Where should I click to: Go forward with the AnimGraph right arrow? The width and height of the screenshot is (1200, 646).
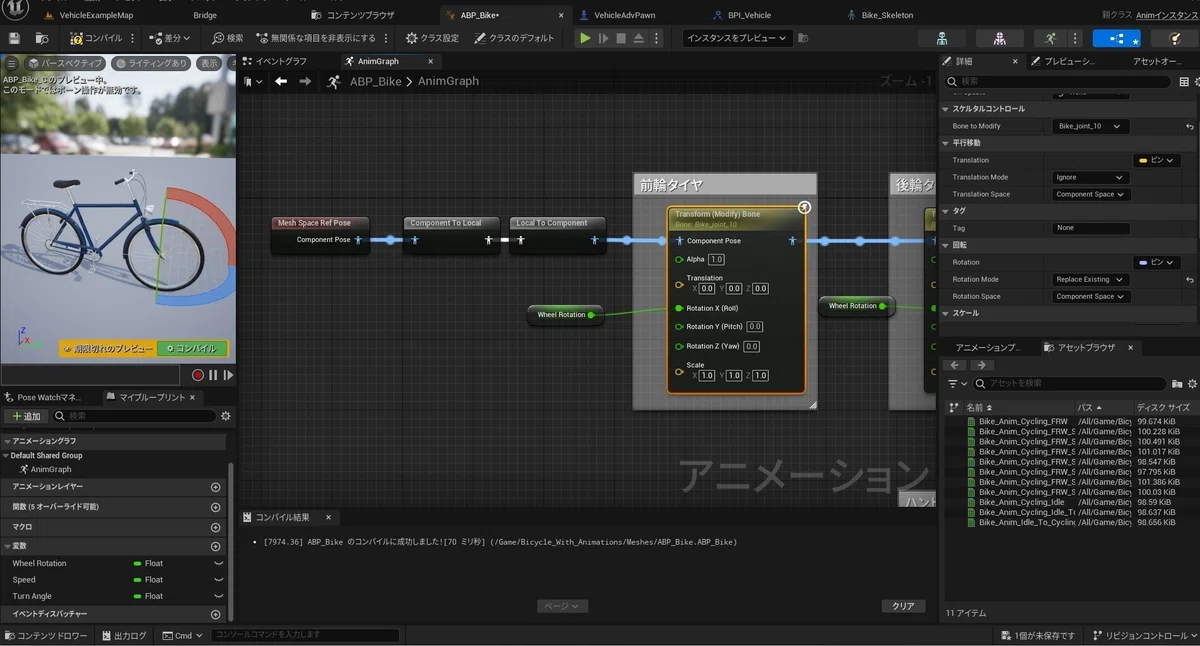(x=303, y=81)
